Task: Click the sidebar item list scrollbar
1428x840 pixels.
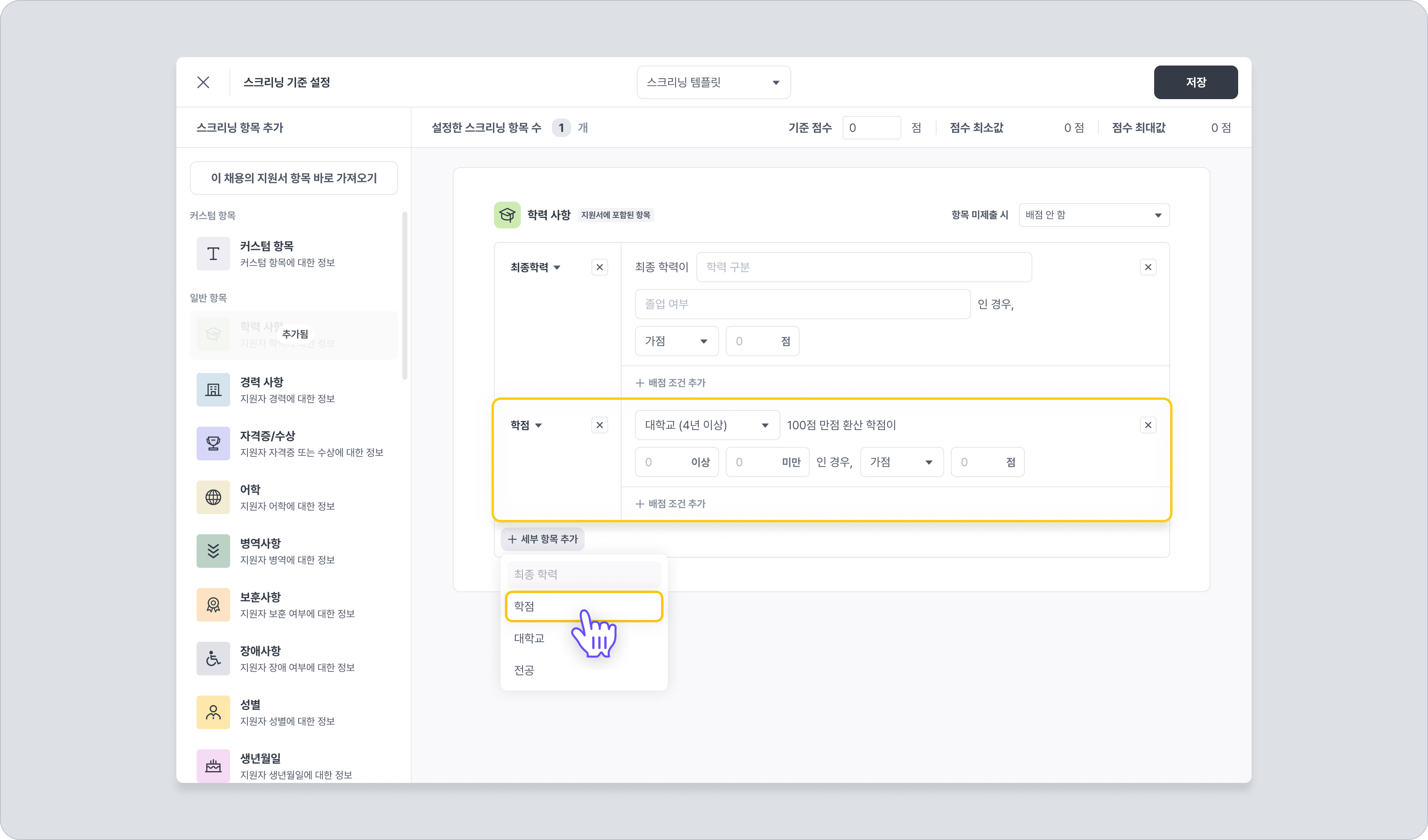Action: 404,295
